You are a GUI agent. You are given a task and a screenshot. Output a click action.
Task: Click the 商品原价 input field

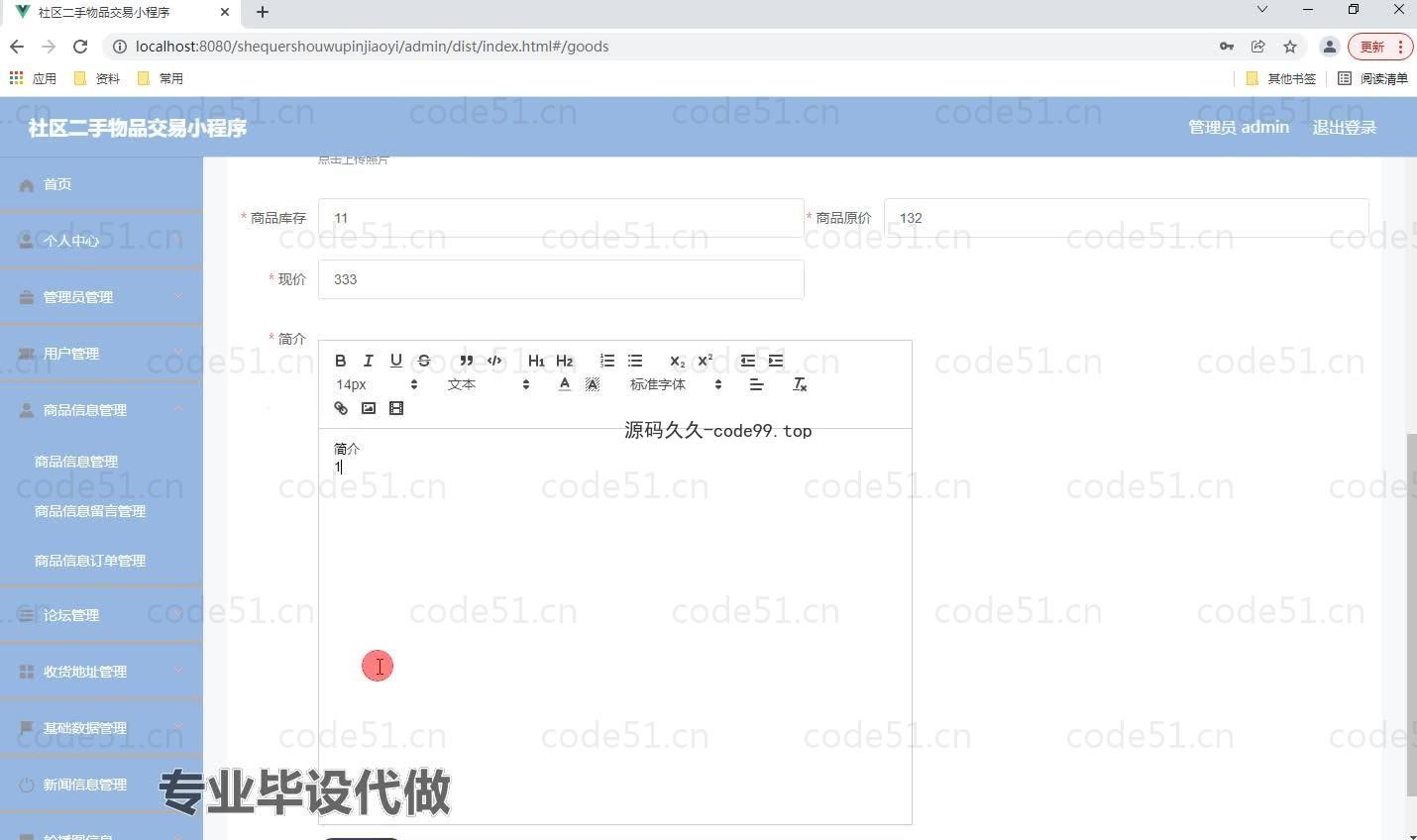pos(1126,218)
